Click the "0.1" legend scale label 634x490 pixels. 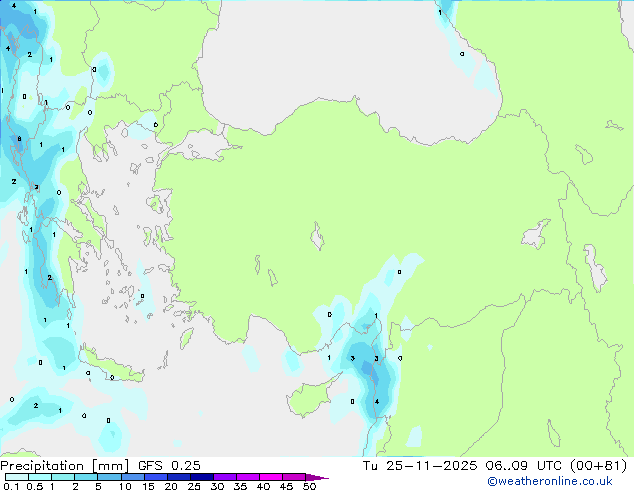click(x=11, y=486)
